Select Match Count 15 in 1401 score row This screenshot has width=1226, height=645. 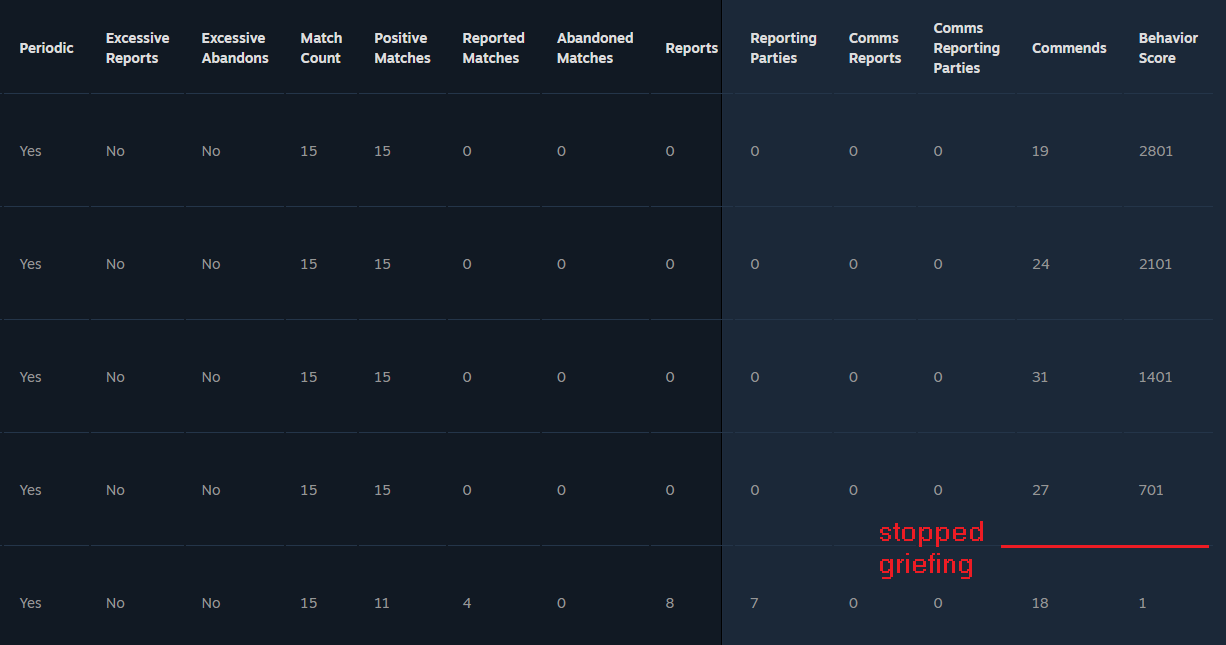[309, 377]
